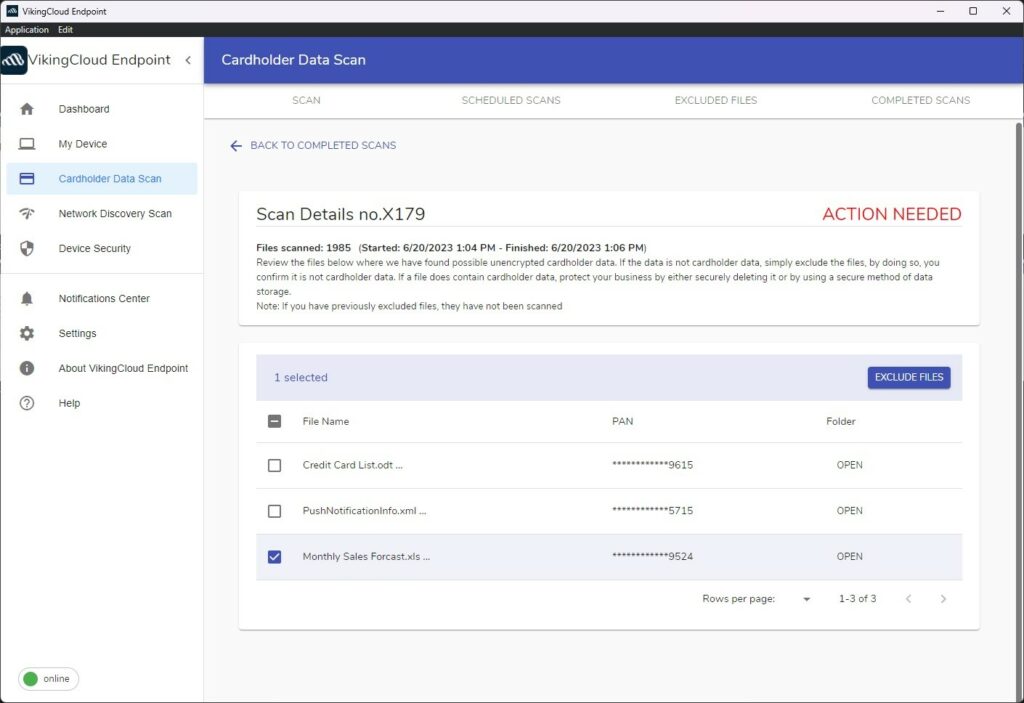Open the EXCLUDED FILES tab
Viewport: 1024px width, 703px height.
[715, 100]
